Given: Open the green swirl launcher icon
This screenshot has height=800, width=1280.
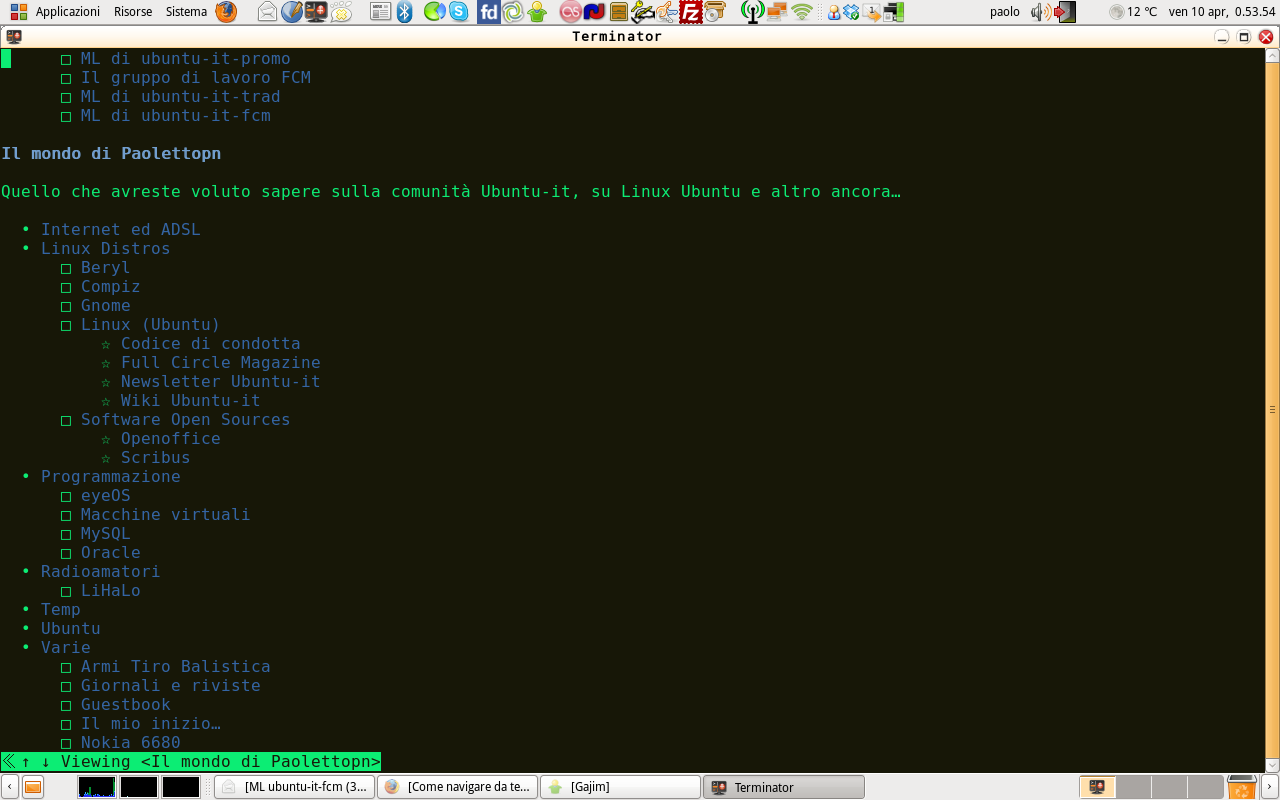Looking at the screenshot, I should (513, 12).
